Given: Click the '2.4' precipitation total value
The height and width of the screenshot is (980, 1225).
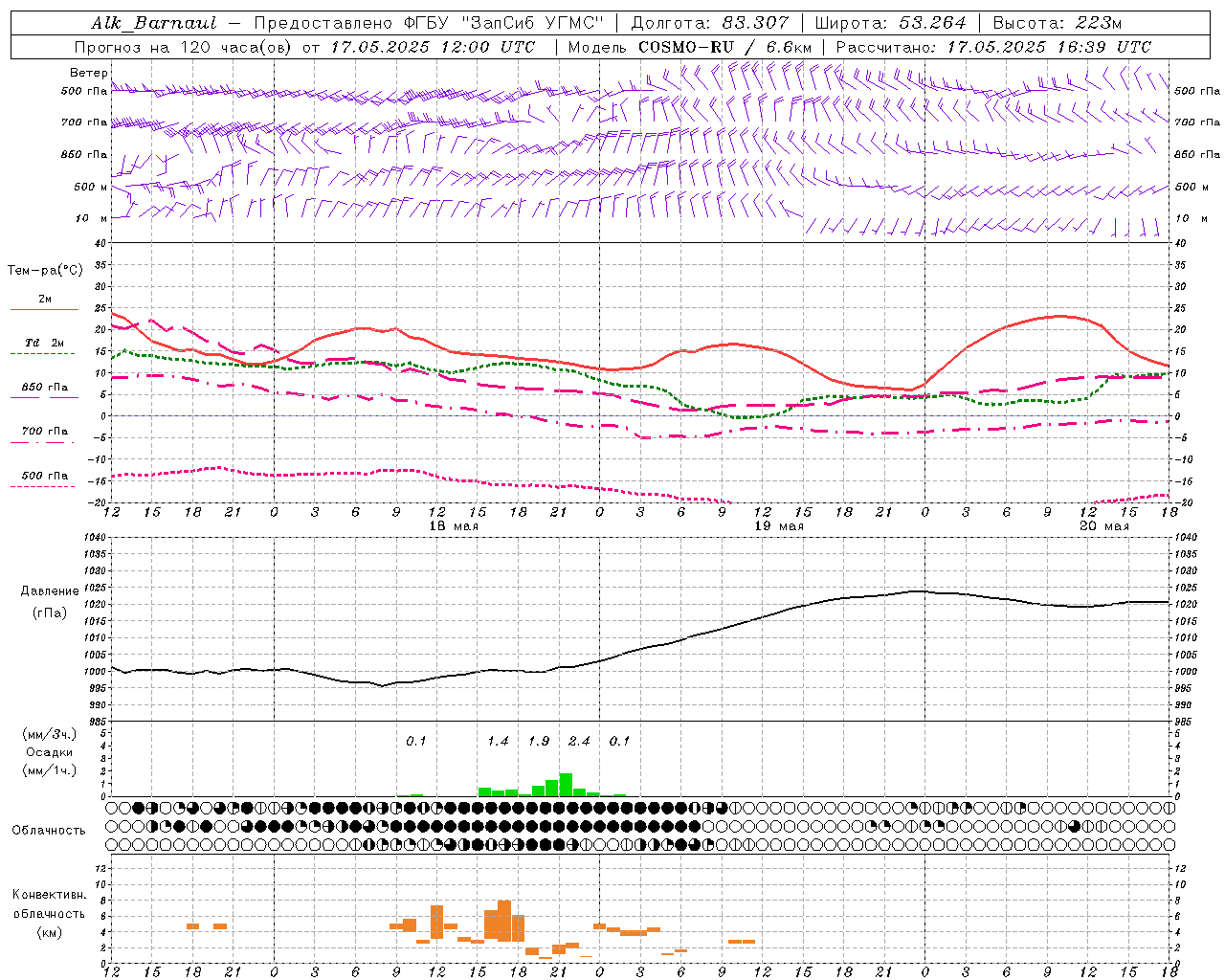Looking at the screenshot, I should [x=579, y=741].
